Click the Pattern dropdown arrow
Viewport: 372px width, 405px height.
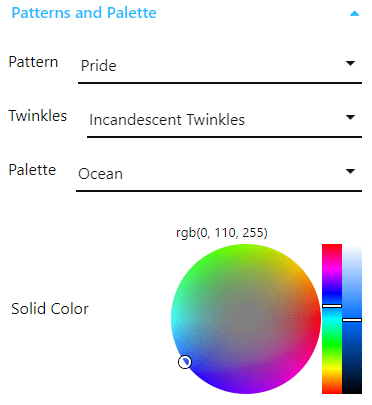pos(350,63)
